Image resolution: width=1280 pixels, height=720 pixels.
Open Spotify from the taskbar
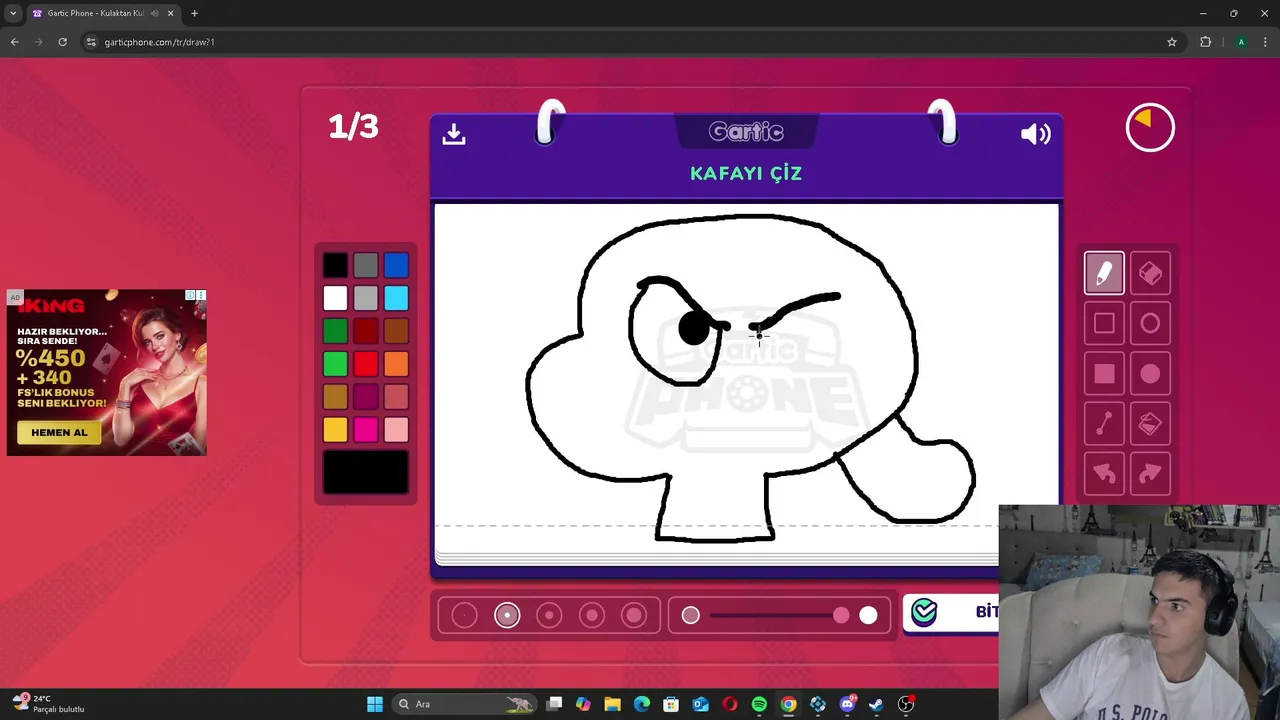click(x=759, y=704)
